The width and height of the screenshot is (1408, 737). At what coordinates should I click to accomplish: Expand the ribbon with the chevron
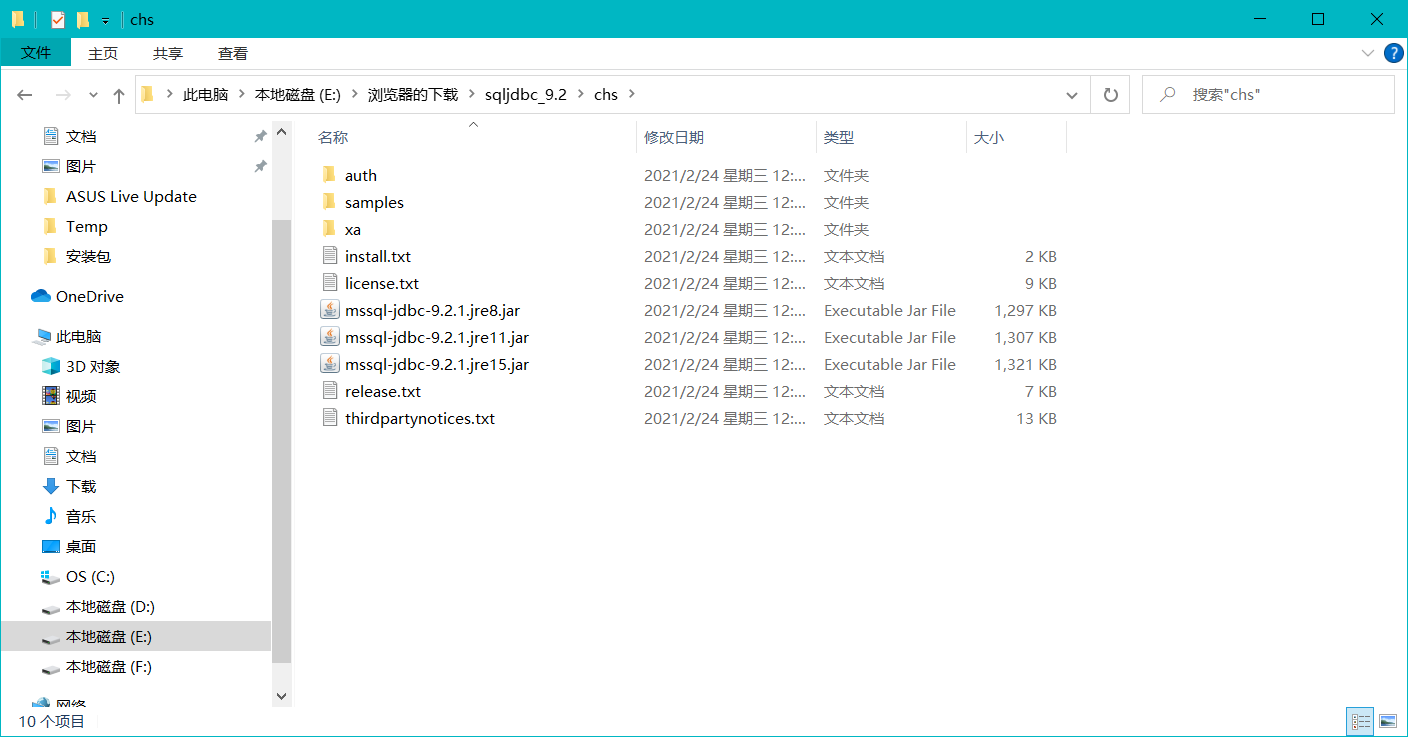(1367, 53)
